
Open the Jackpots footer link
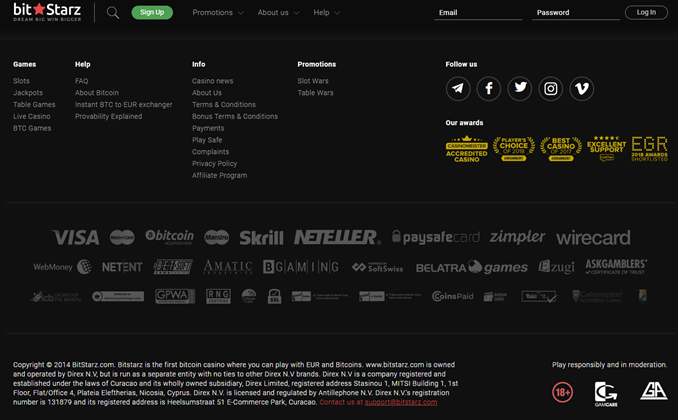coord(28,93)
